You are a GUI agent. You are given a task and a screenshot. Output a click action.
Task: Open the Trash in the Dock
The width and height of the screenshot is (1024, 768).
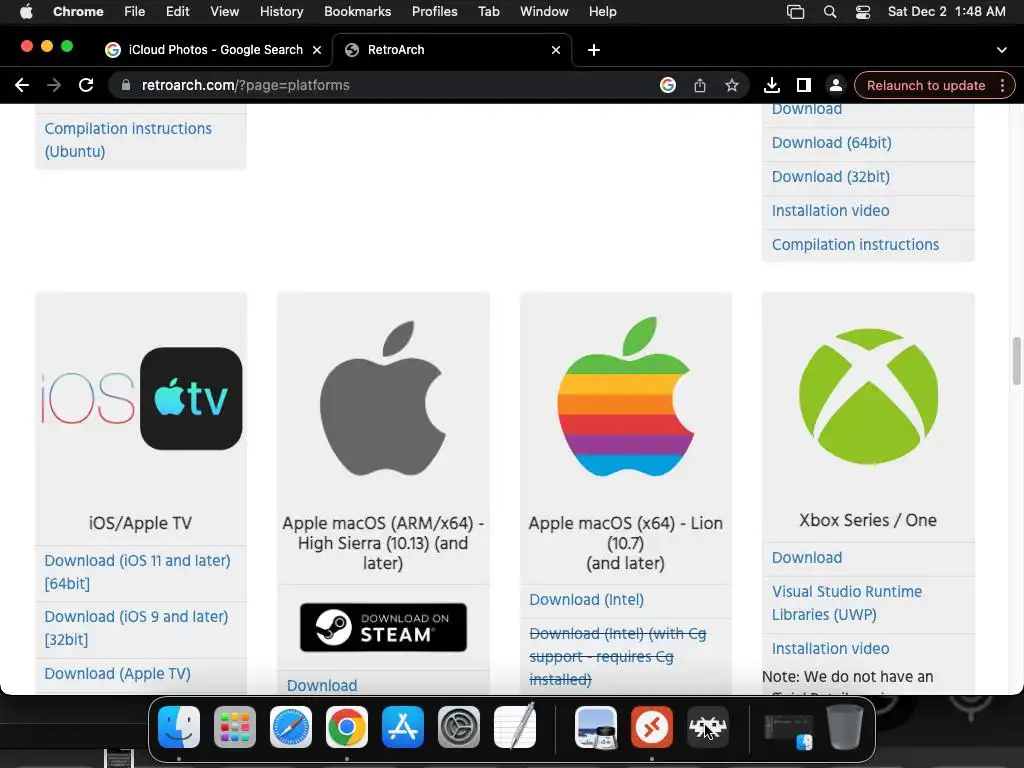844,727
